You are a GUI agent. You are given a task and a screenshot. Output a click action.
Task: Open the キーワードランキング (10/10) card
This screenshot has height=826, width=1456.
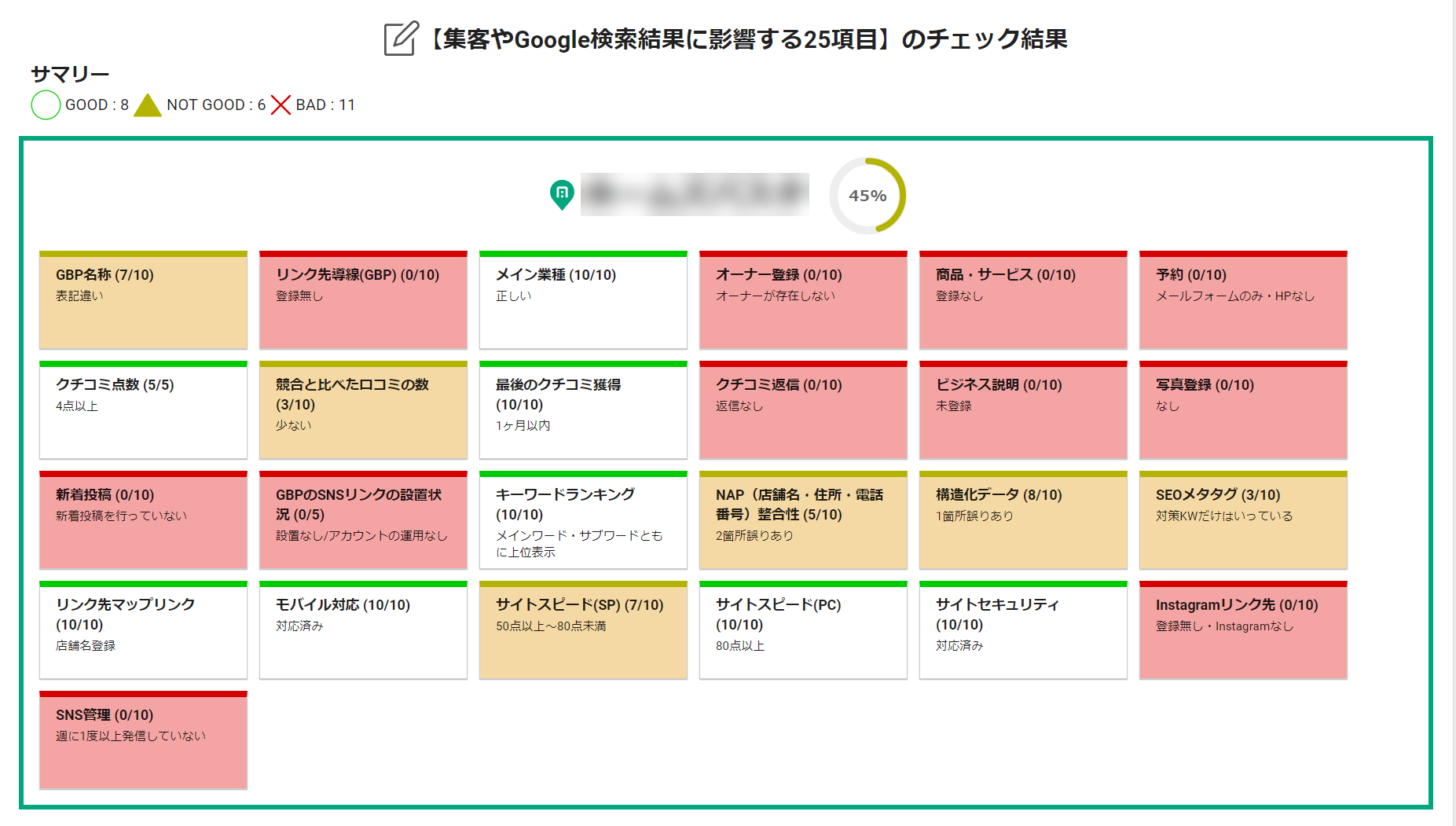[x=582, y=520]
